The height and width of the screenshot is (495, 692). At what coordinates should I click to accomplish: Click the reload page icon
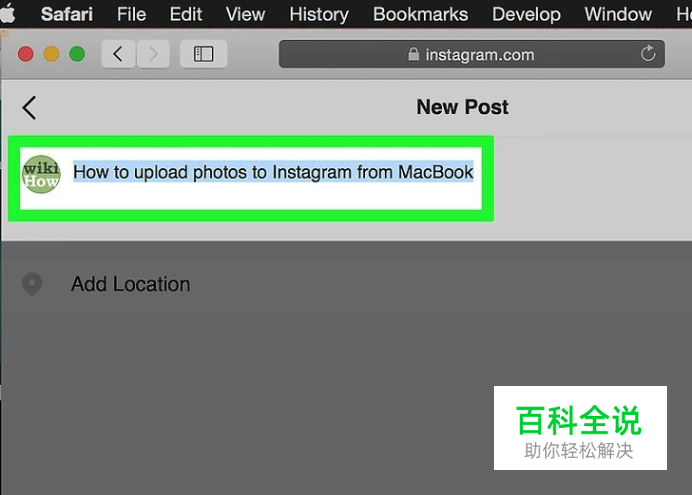(x=647, y=54)
